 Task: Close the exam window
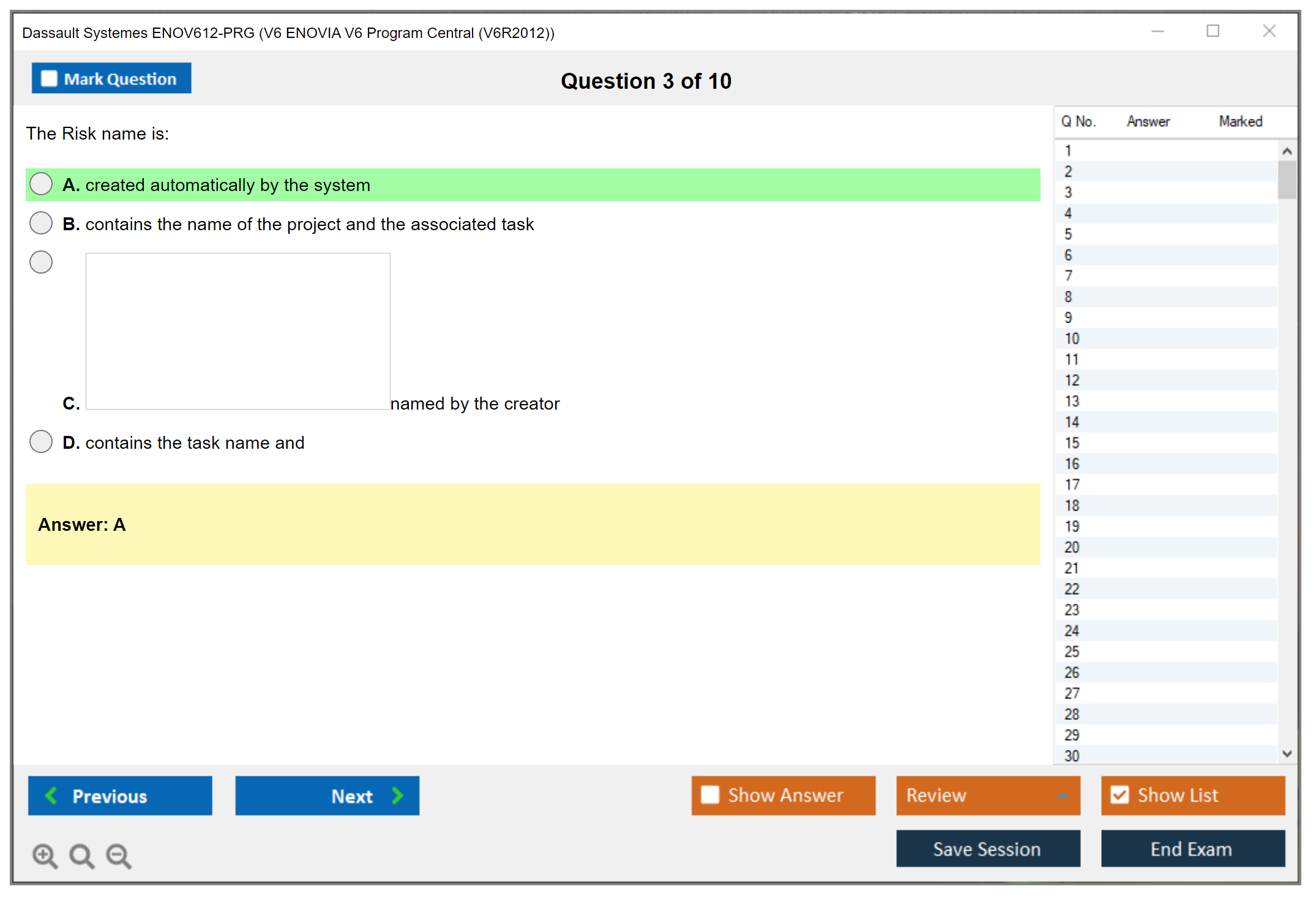(x=1269, y=31)
